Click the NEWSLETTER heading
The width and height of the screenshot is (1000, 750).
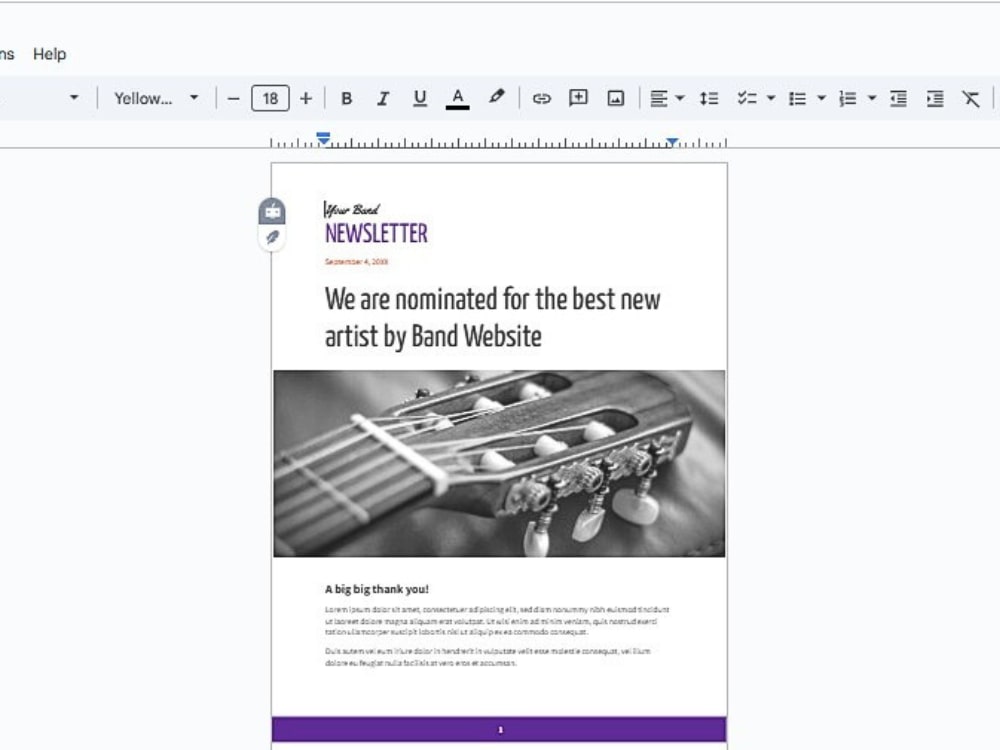tap(376, 233)
